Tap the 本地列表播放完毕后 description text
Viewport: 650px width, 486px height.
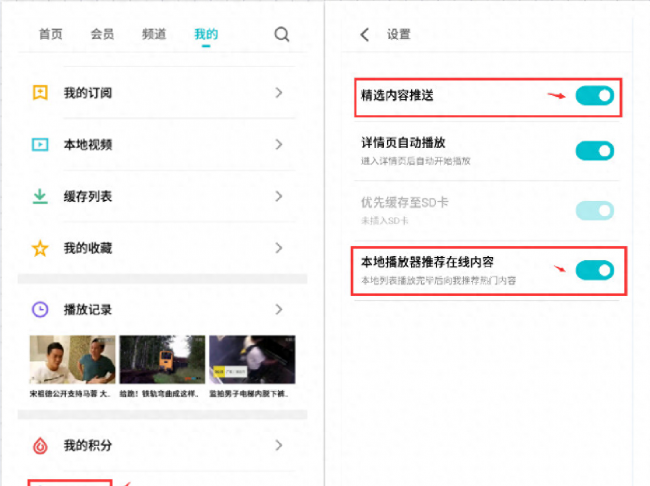[x=439, y=281]
